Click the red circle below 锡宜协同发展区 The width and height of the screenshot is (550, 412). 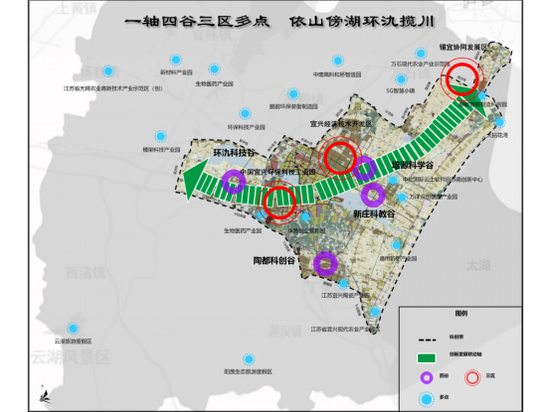click(x=462, y=79)
